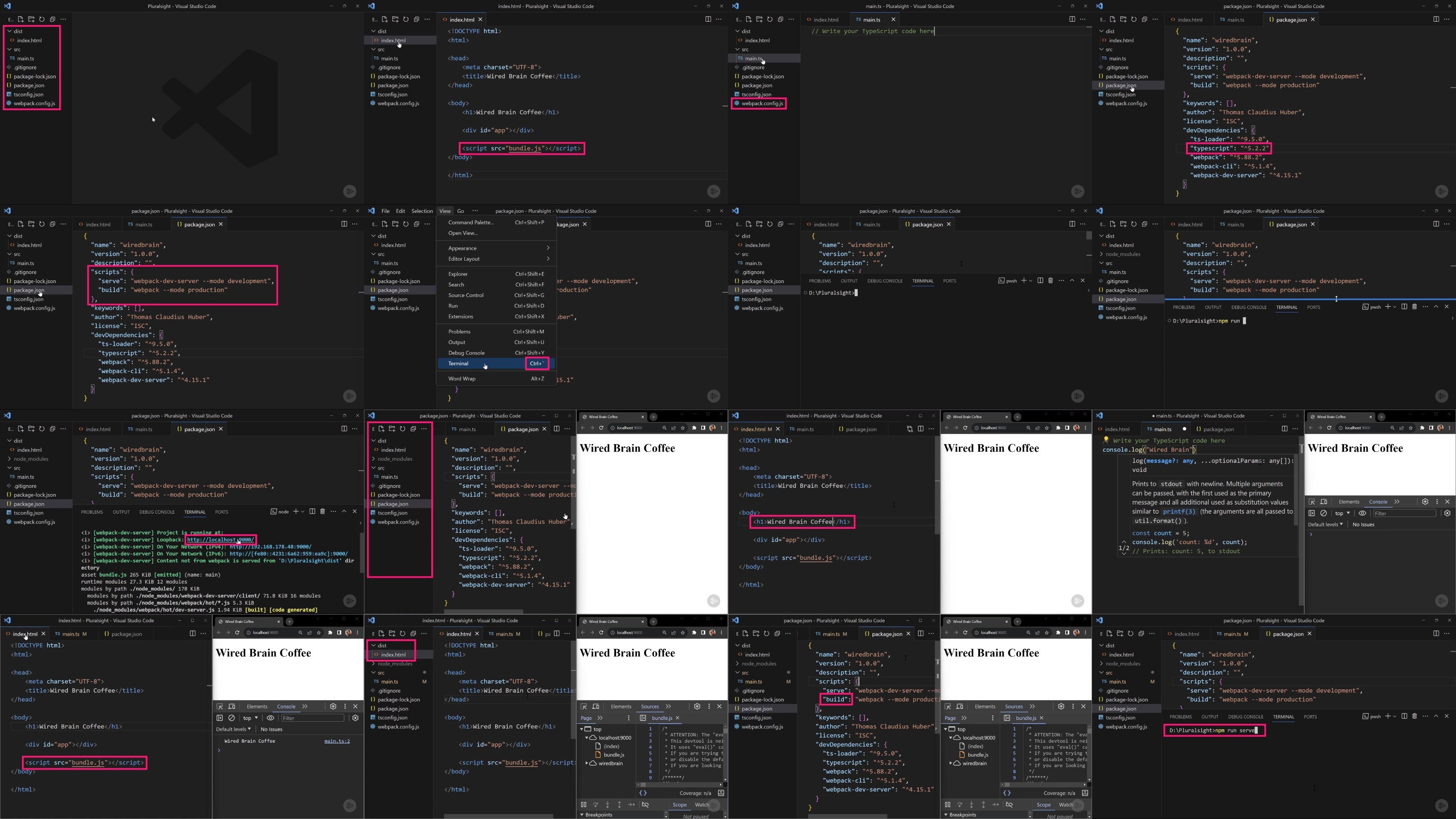Open DevTools kebab menu beside the unsaved main.ts editor
Screen dimensions: 1456x819
tap(1437, 502)
